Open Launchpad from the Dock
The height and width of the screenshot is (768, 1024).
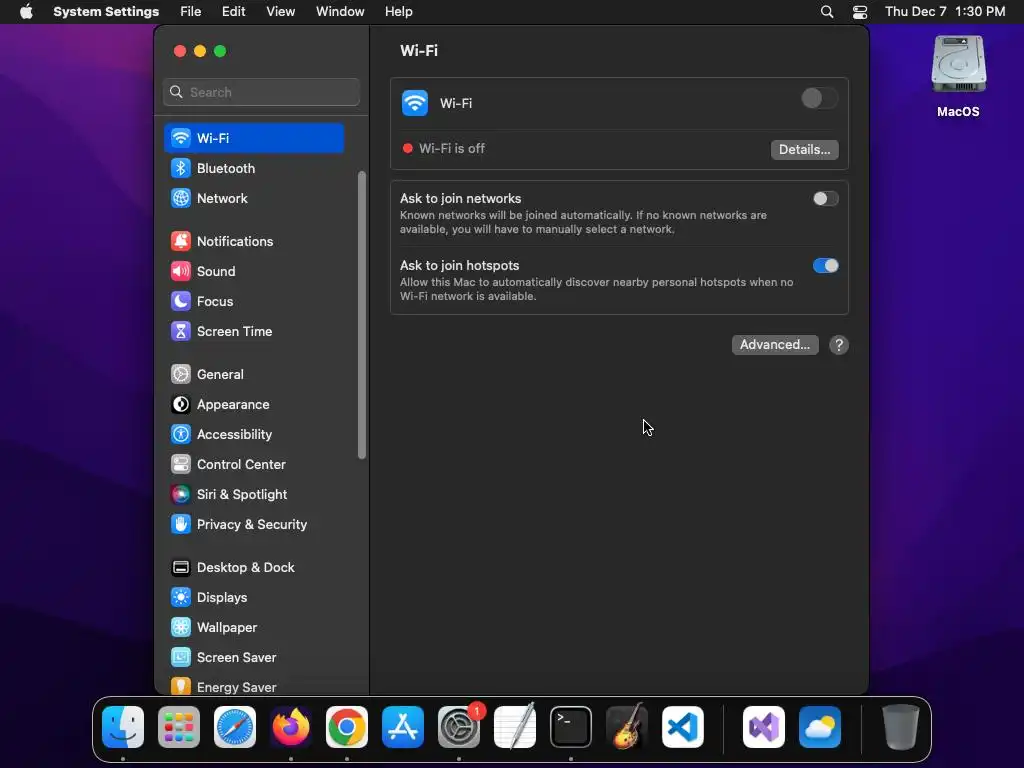point(179,727)
